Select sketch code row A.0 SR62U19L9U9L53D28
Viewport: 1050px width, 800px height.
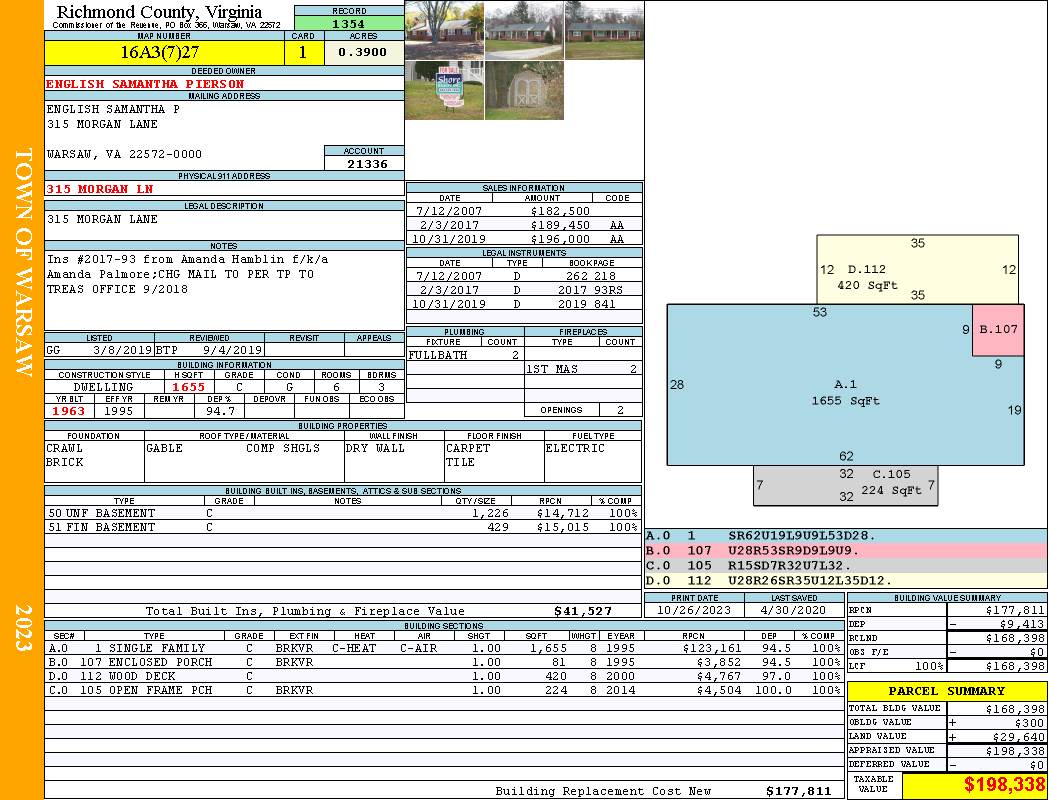[x=846, y=536]
